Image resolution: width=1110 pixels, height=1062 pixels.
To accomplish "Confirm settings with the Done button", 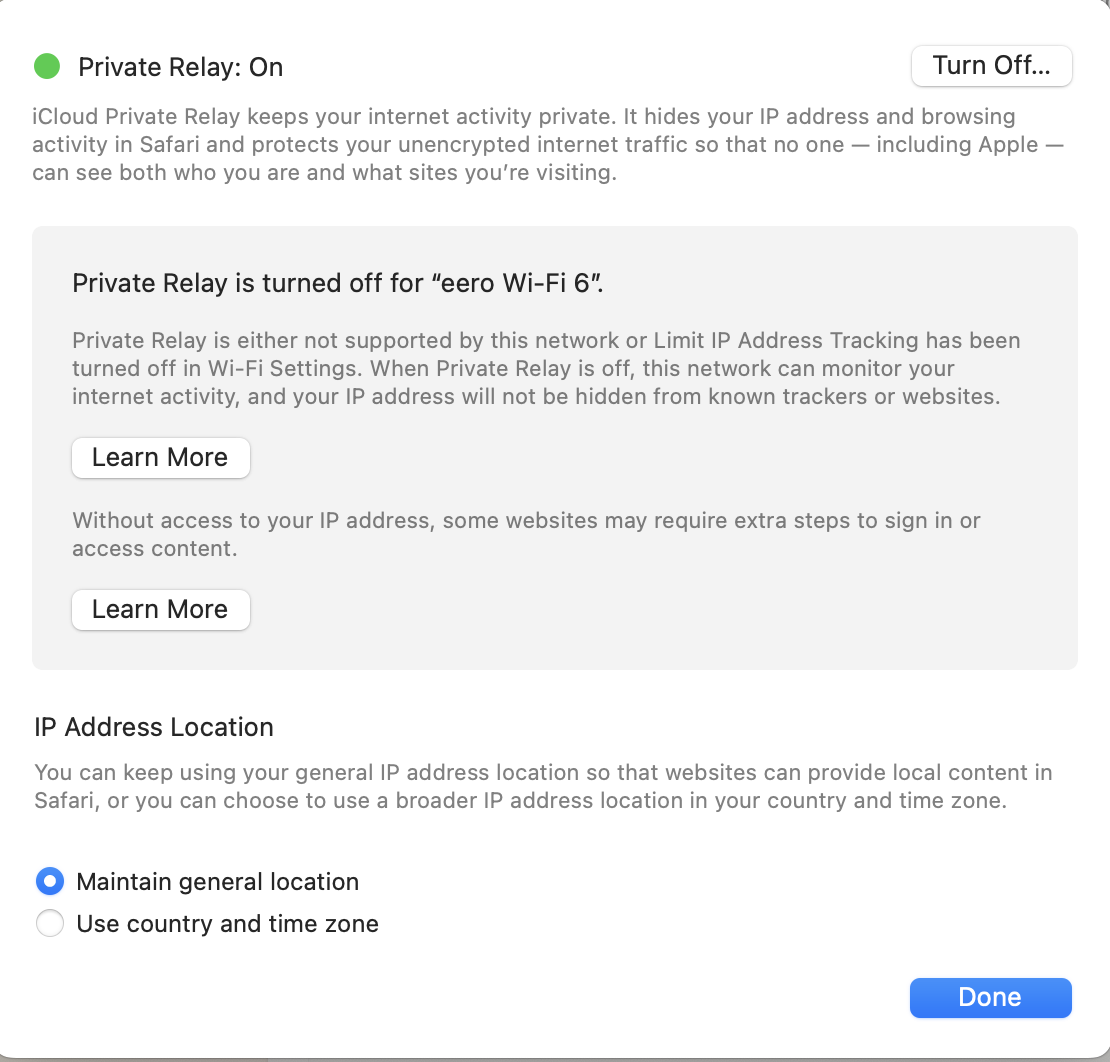I will [x=990, y=998].
